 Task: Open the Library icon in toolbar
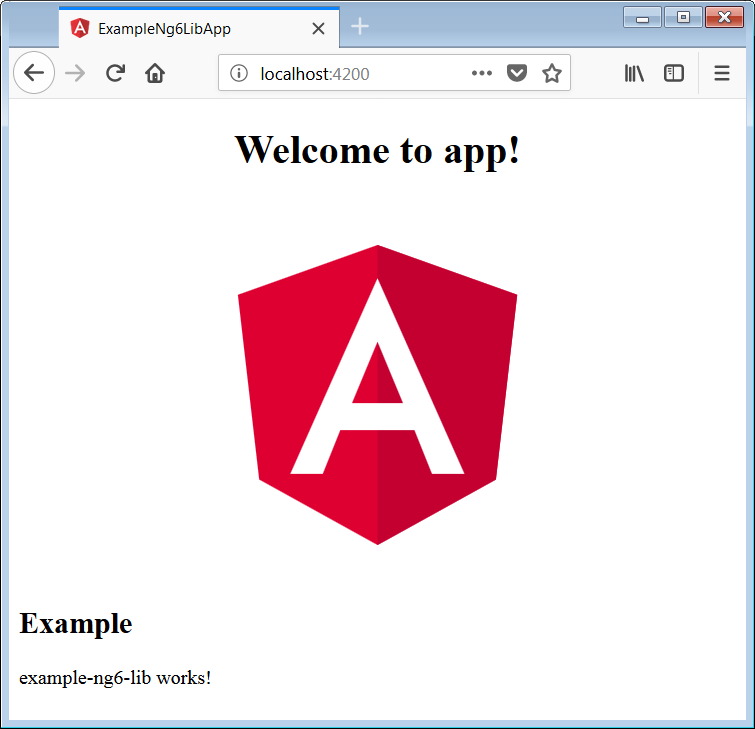pyautogui.click(x=634, y=73)
